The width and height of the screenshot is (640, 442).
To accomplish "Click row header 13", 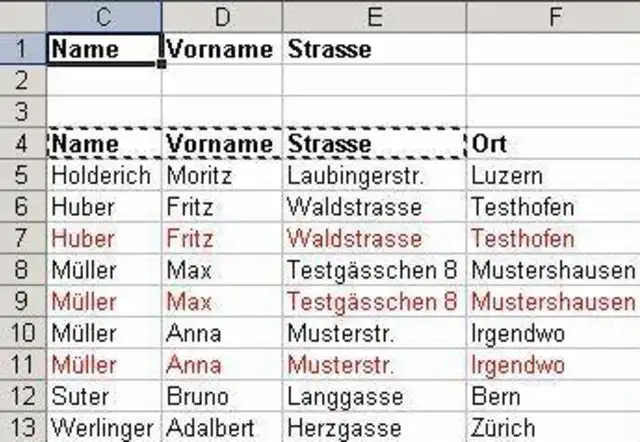I will [x=22, y=427].
